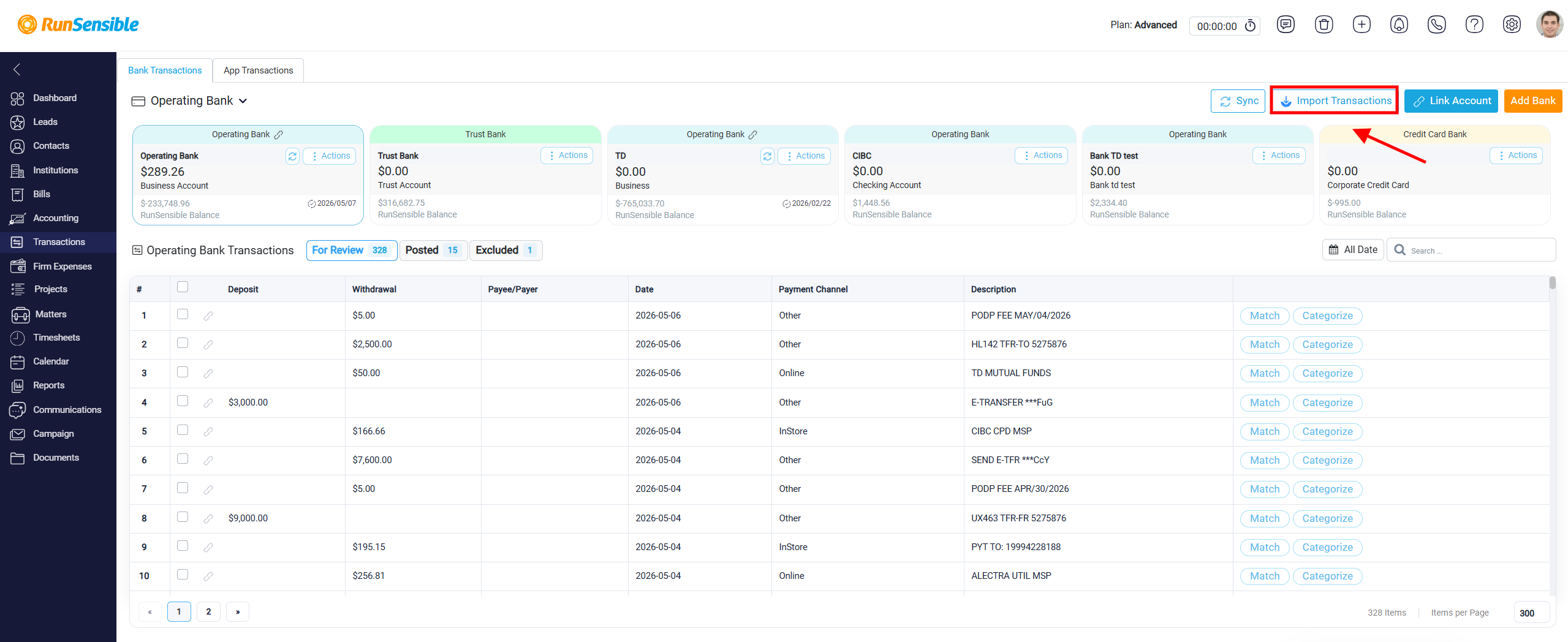Refresh the Operating Bank $289.26 card
Screen dimensions: 1568x642
(x=293, y=156)
